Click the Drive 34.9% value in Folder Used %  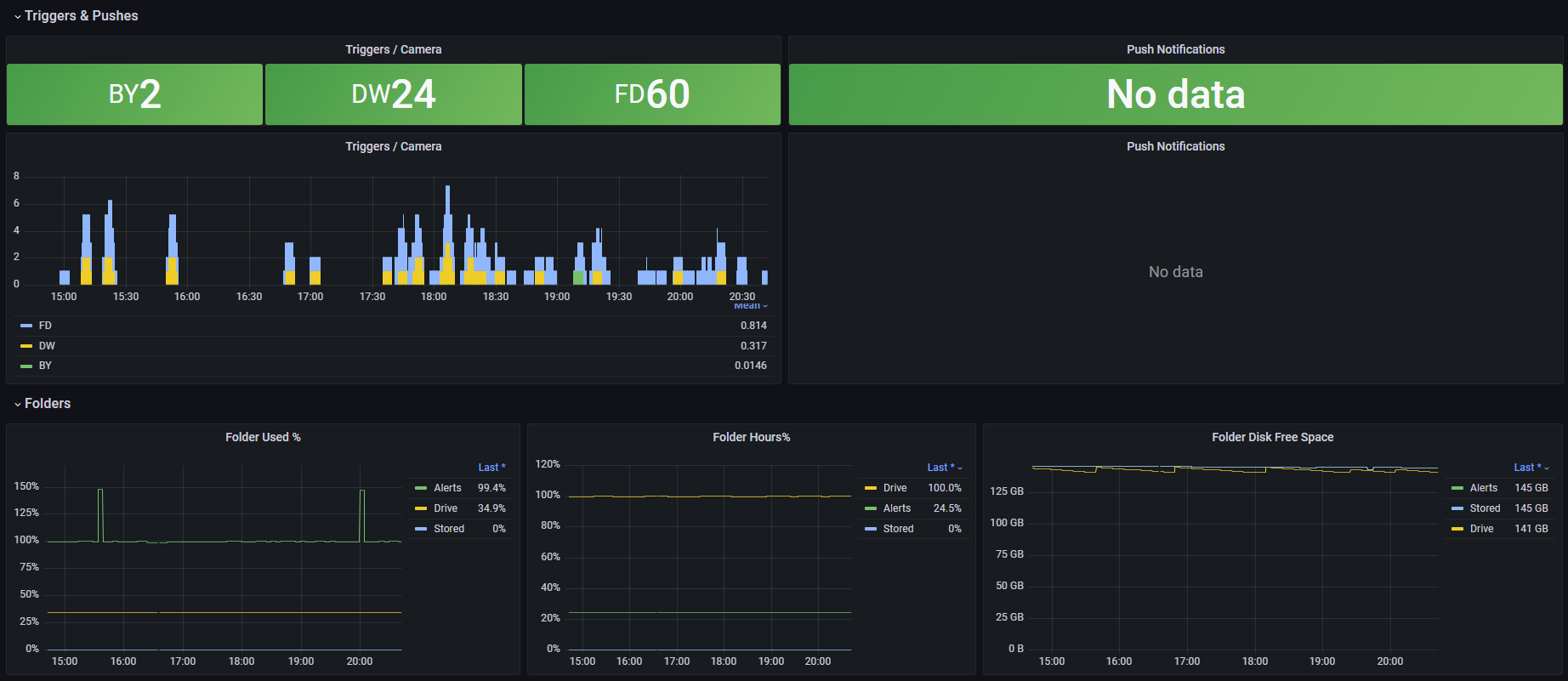pyautogui.click(x=491, y=508)
